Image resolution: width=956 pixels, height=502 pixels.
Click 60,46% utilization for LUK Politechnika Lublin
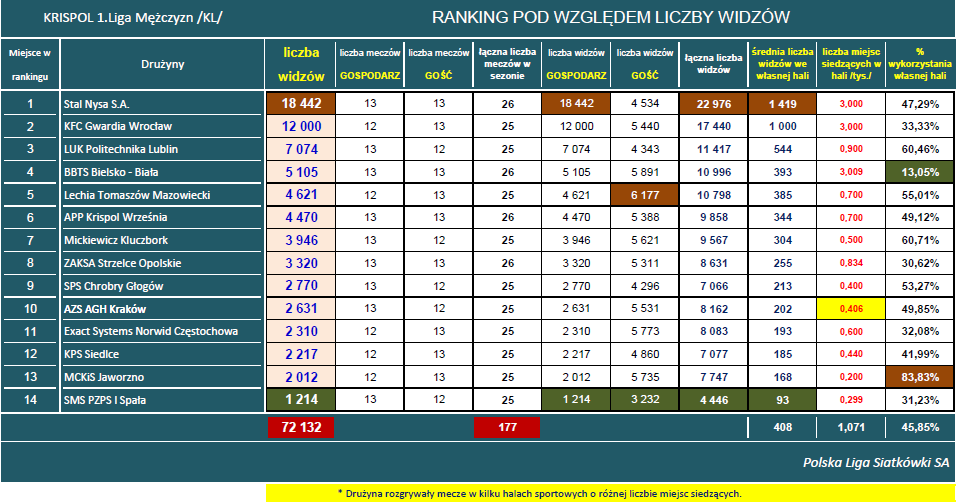(x=920, y=149)
